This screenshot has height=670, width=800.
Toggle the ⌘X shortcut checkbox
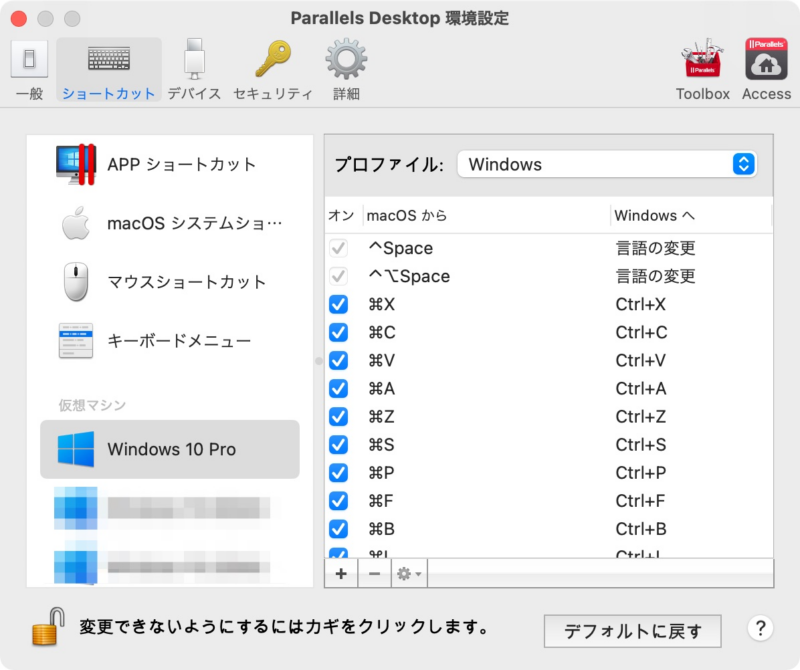[x=338, y=305]
